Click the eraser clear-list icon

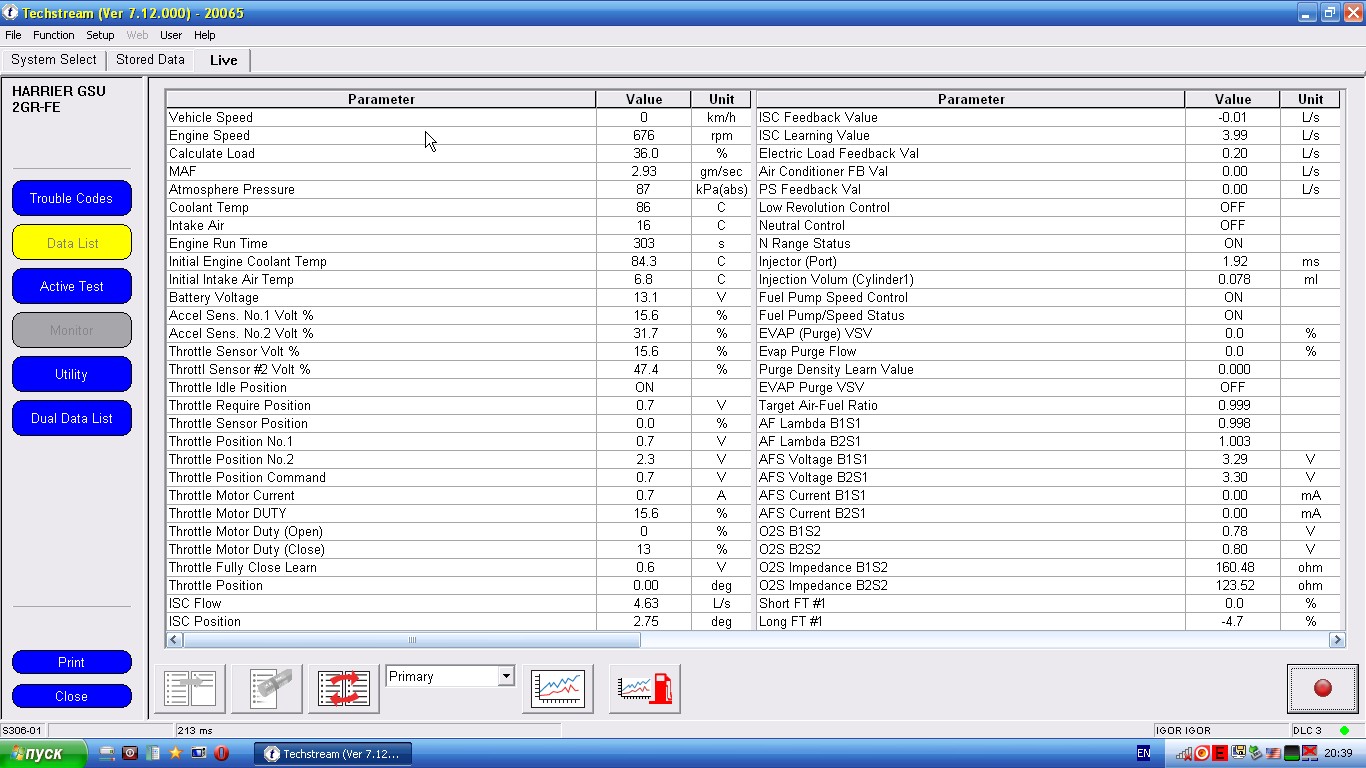pyautogui.click(x=267, y=688)
